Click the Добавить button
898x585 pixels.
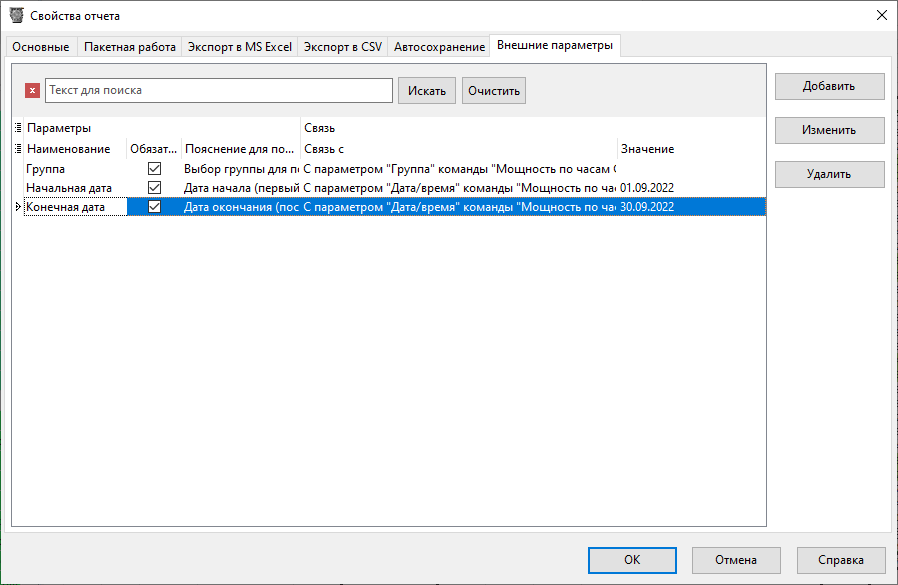click(x=829, y=86)
